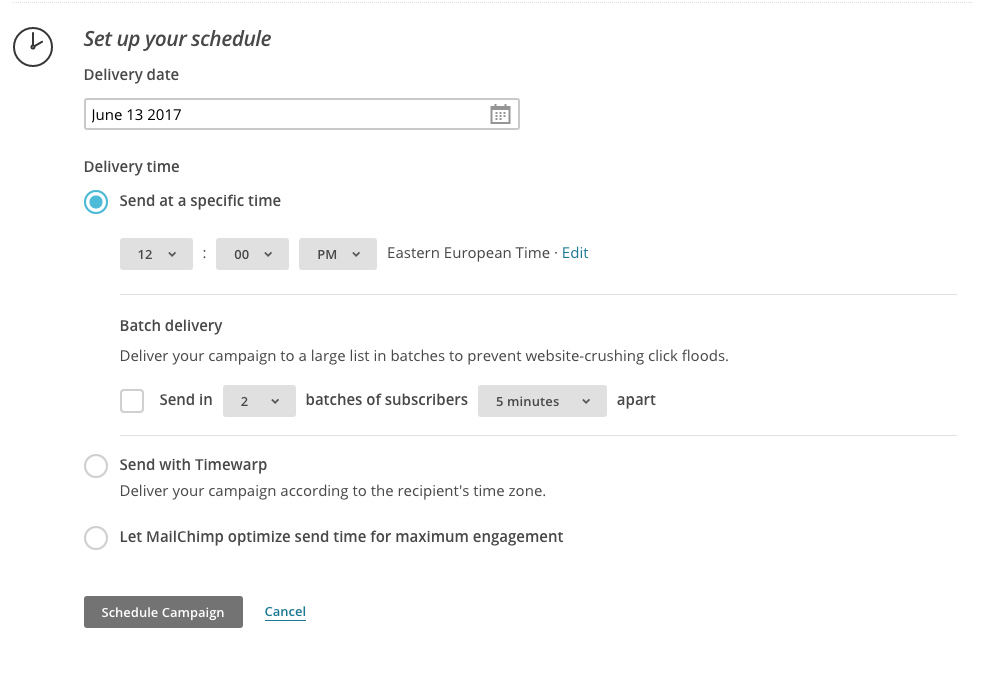
Task: Open the calendar date picker icon
Action: [x=500, y=114]
